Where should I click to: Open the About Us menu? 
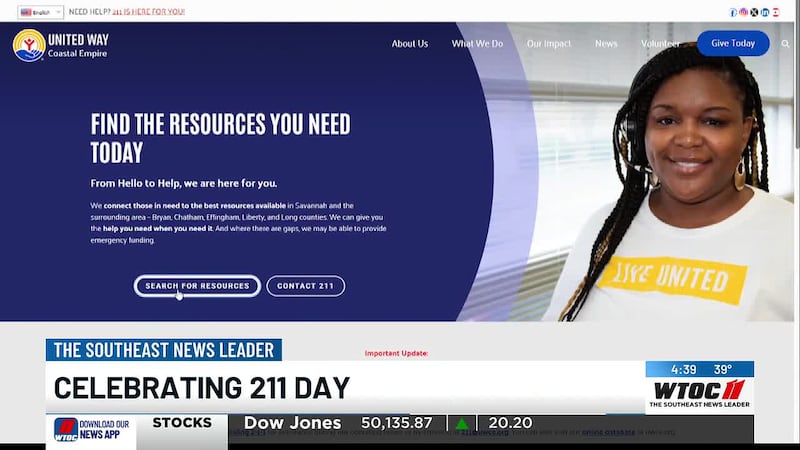(x=409, y=44)
